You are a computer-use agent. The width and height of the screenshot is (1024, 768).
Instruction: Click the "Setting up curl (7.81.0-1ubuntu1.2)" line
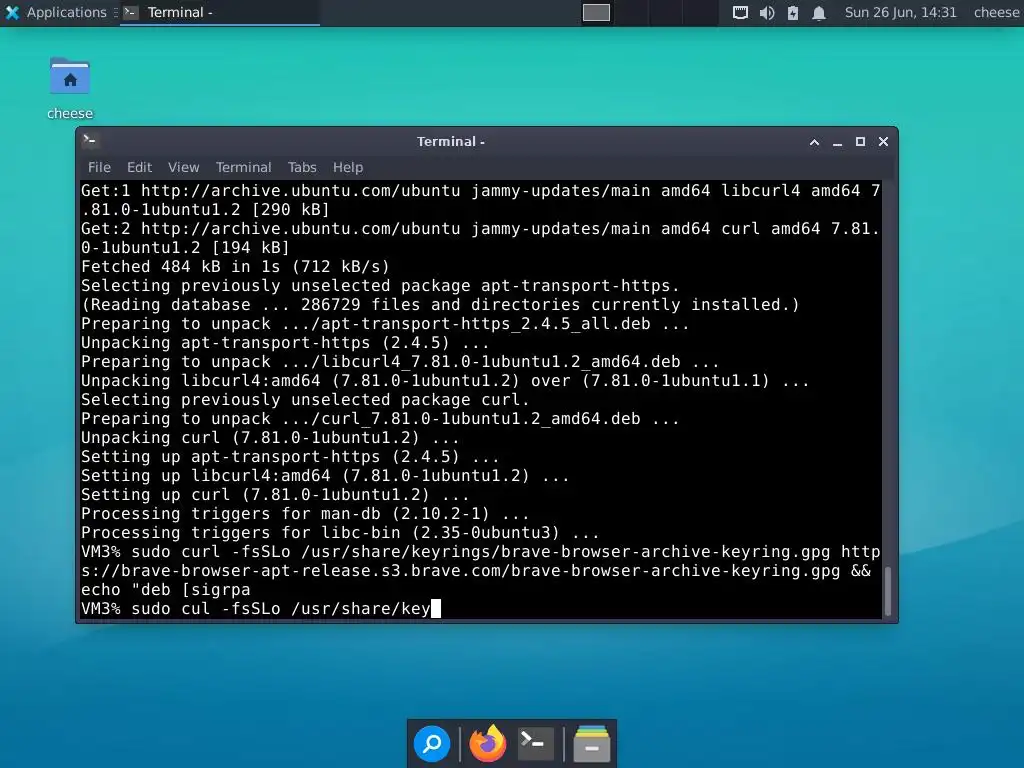click(x=275, y=495)
